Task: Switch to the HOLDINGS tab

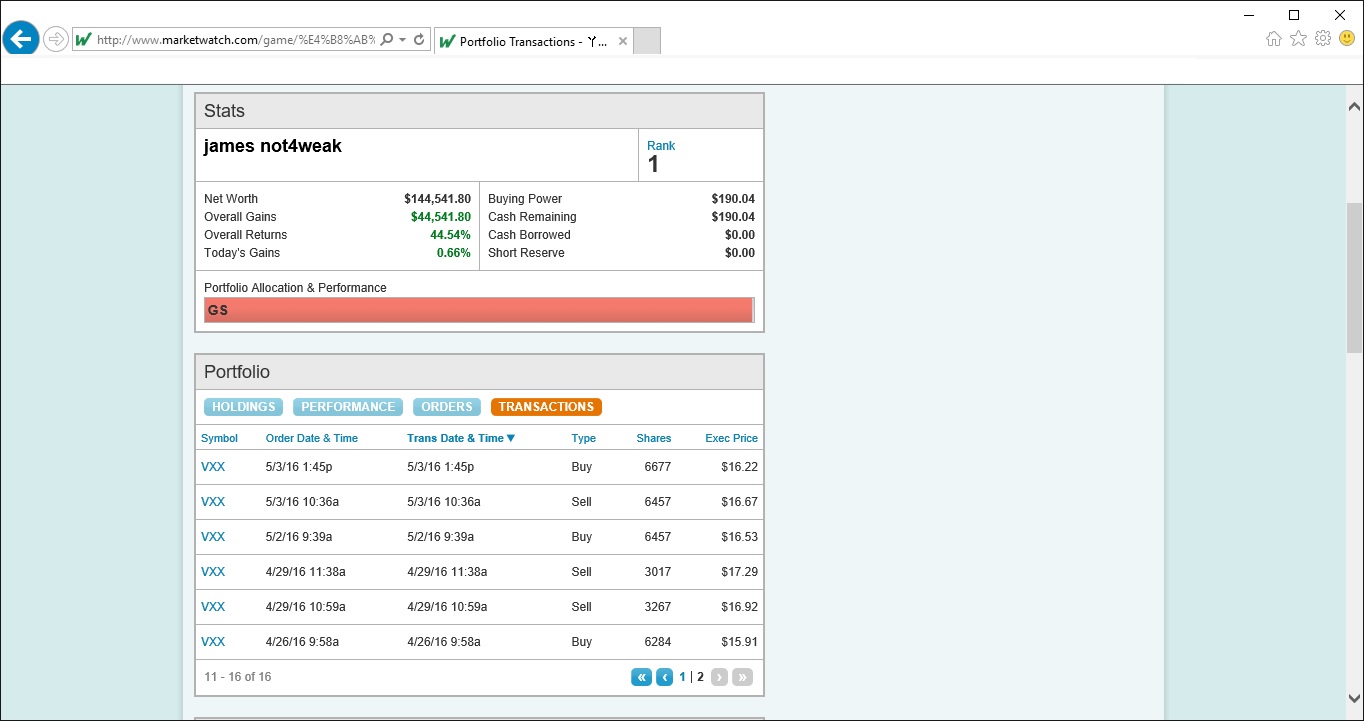Action: click(x=243, y=407)
